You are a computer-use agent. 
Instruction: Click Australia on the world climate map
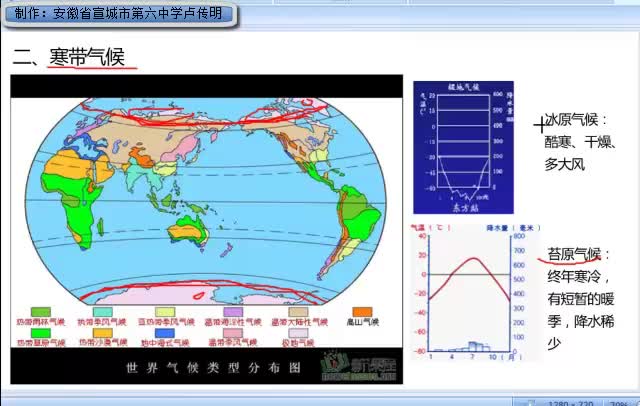(188, 231)
